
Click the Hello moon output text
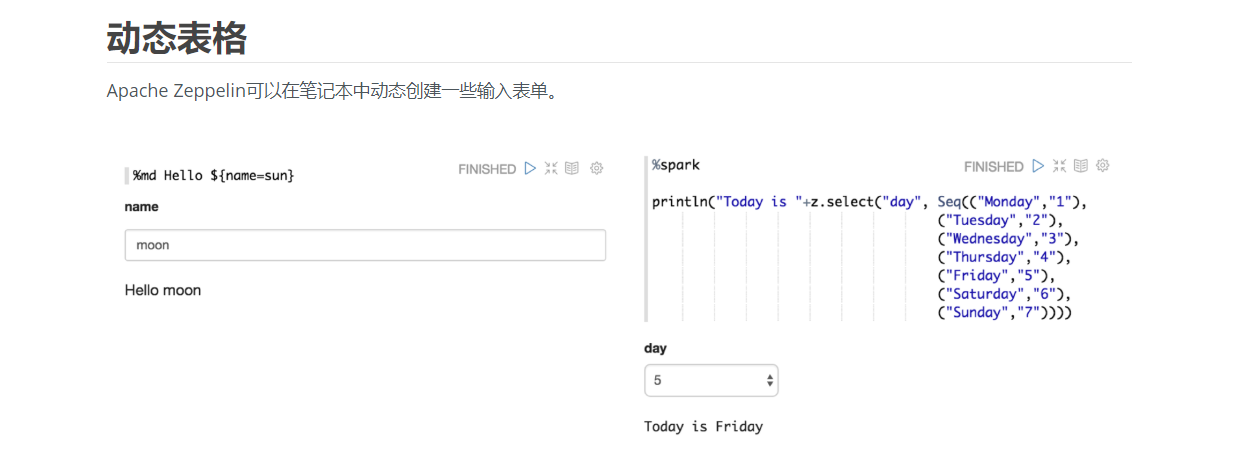(163, 290)
